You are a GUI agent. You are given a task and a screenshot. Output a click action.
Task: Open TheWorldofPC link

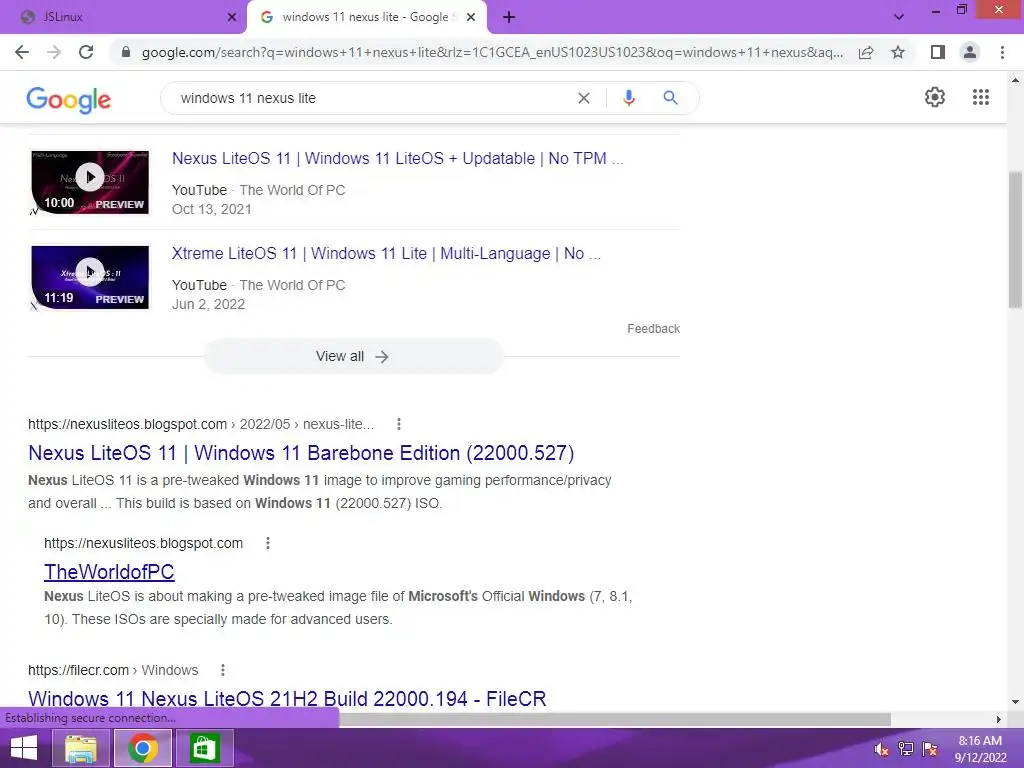point(109,572)
